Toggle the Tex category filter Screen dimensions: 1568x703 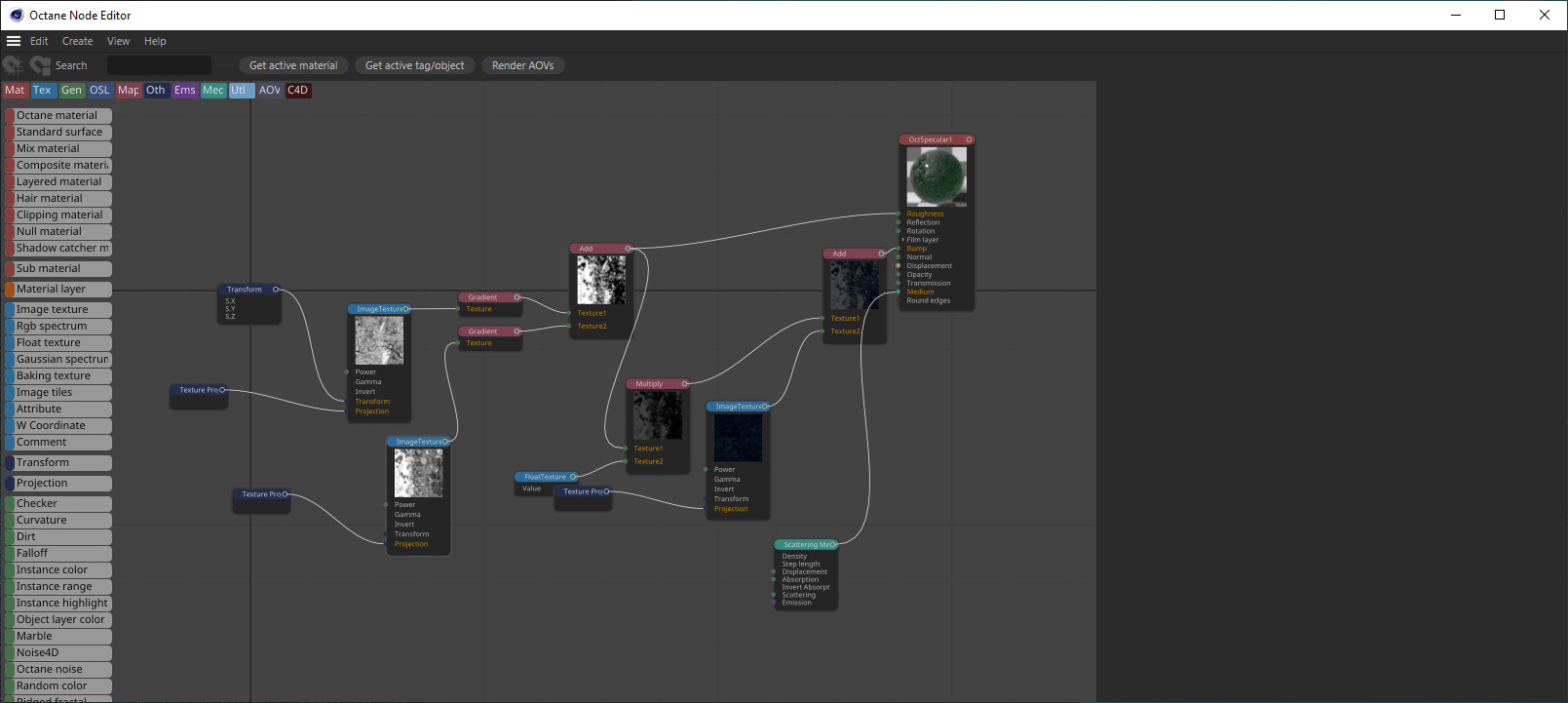42,90
